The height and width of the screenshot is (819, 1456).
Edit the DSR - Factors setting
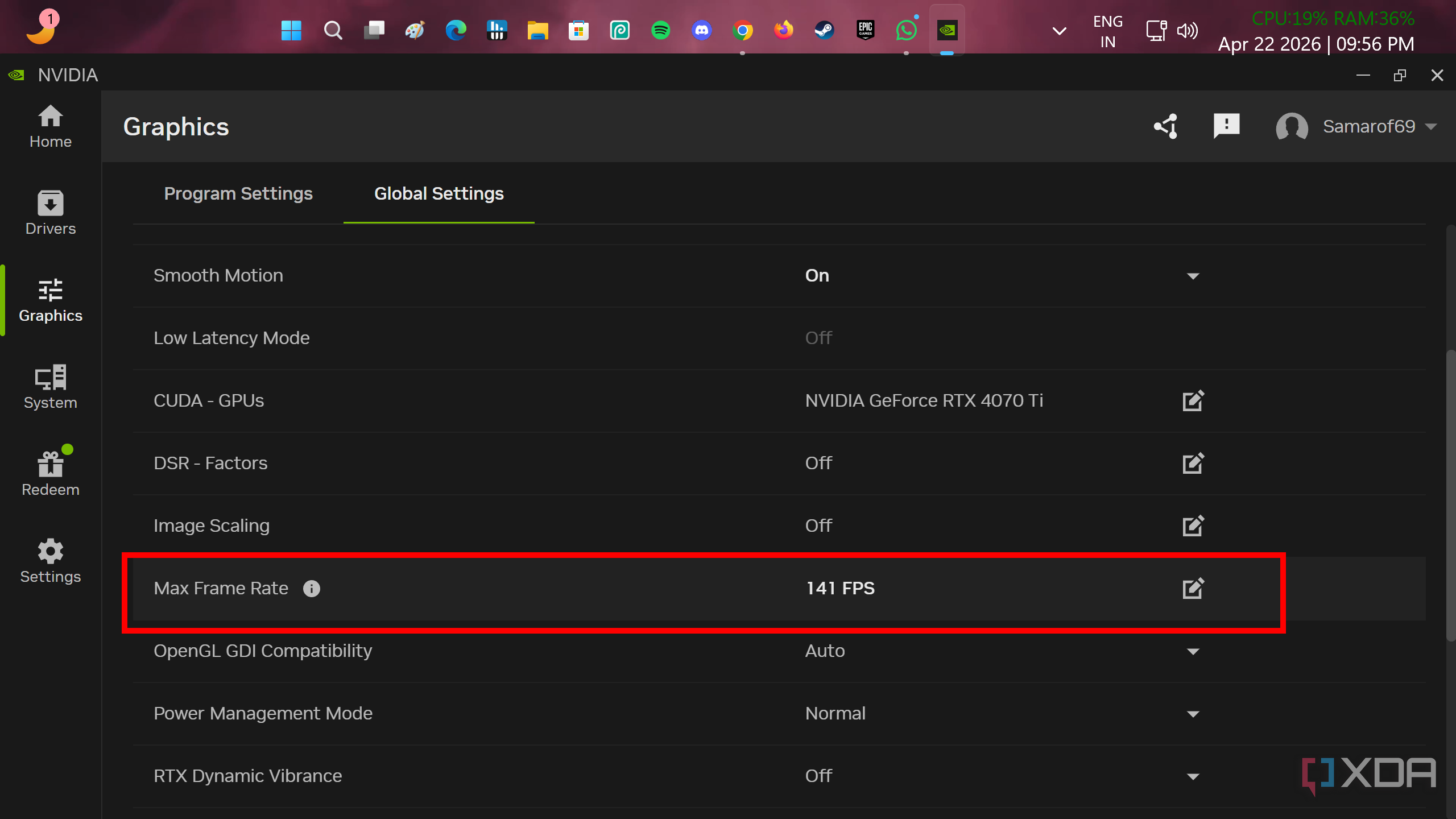click(1193, 464)
